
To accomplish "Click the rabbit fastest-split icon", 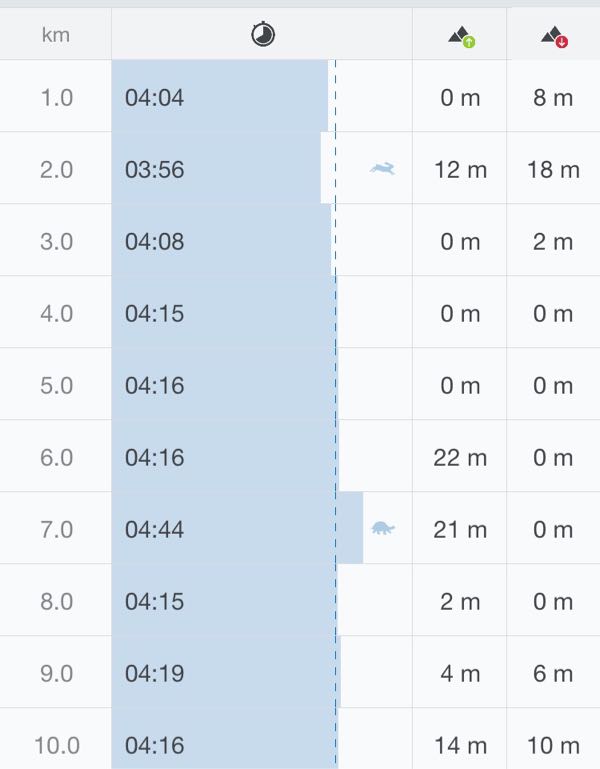I will pyautogui.click(x=382, y=169).
